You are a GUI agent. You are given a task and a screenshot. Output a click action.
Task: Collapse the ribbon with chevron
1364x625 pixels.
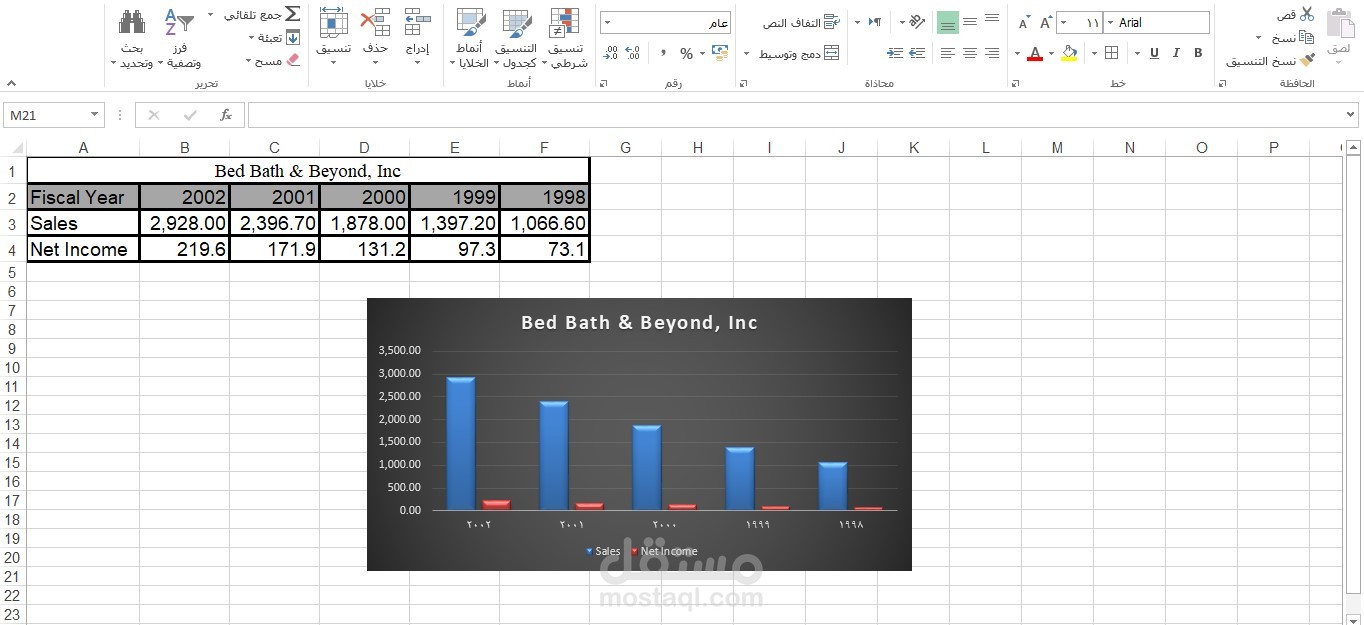(x=11, y=84)
